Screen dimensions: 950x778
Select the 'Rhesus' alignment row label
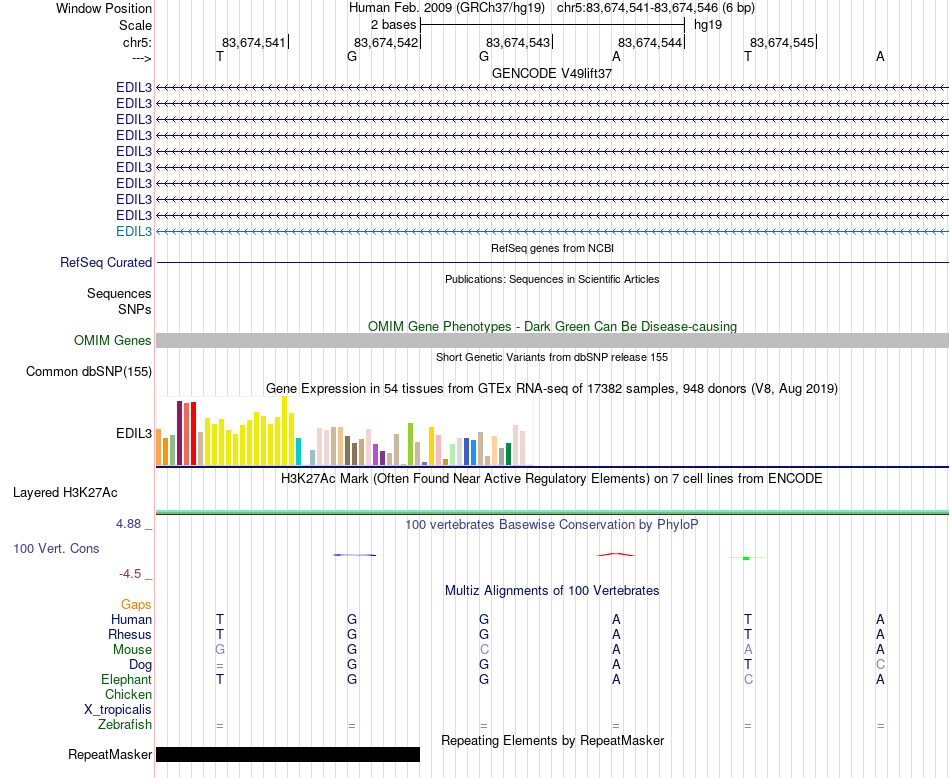tap(130, 634)
